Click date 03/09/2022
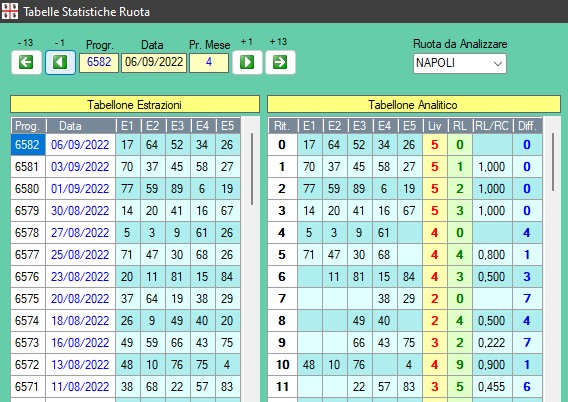The height and width of the screenshot is (402, 568). [x=80, y=167]
